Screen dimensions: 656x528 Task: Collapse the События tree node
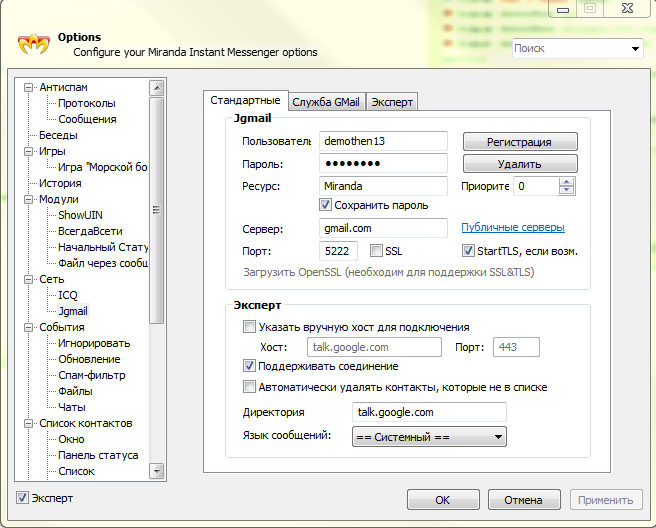28,328
